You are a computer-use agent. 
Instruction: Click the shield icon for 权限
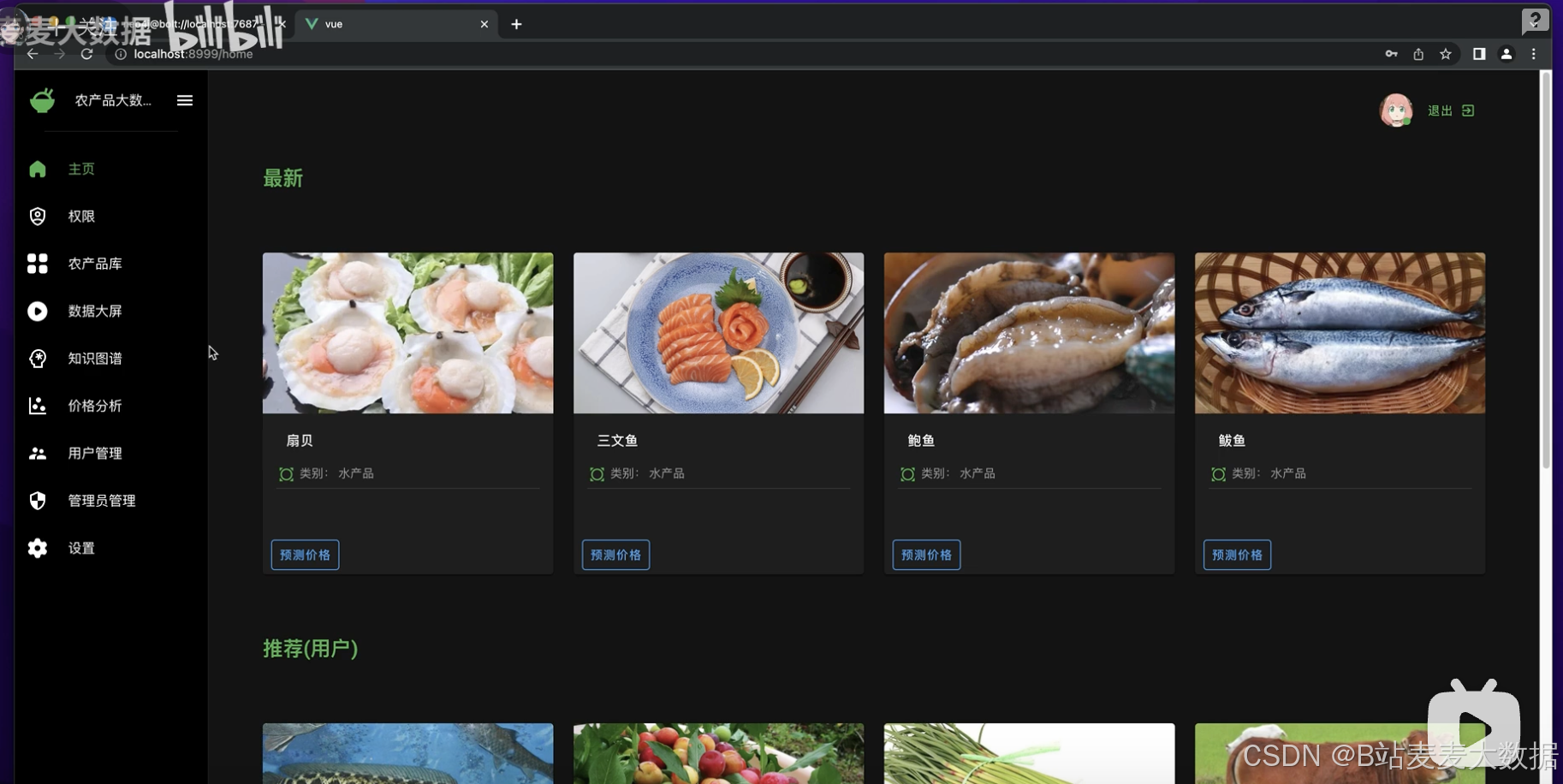click(37, 216)
